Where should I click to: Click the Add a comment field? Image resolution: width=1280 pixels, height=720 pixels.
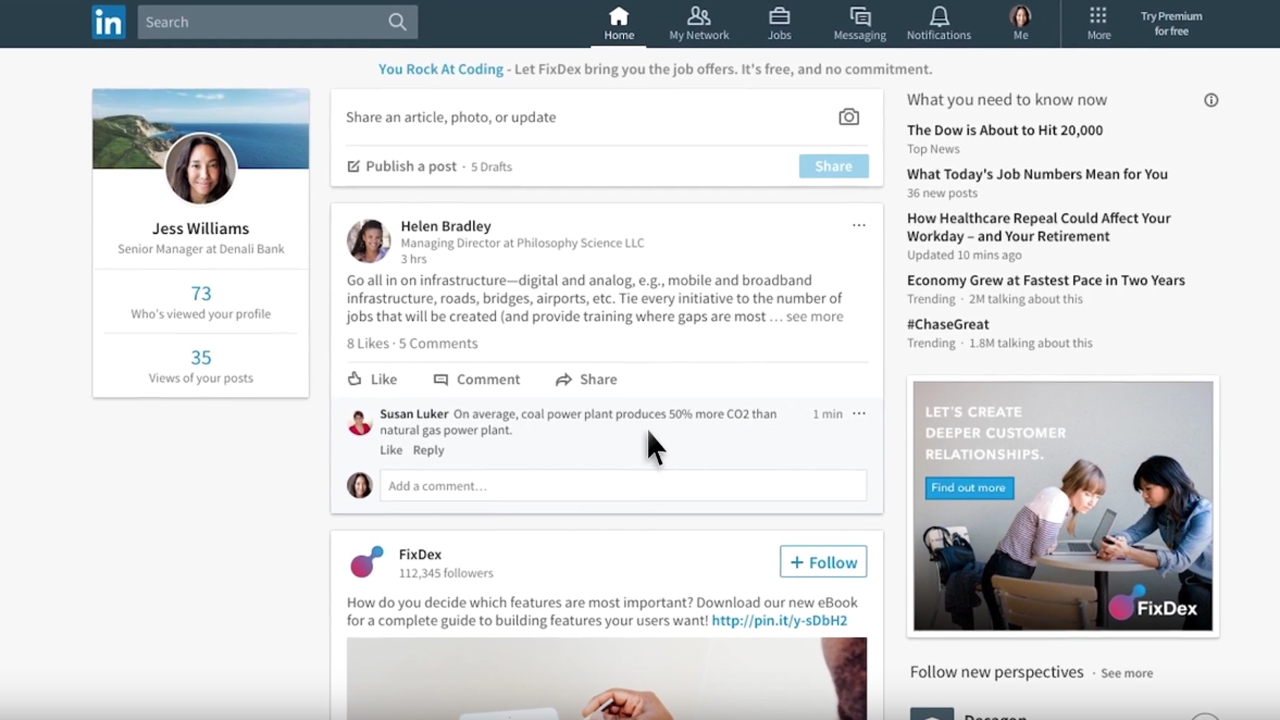click(623, 486)
